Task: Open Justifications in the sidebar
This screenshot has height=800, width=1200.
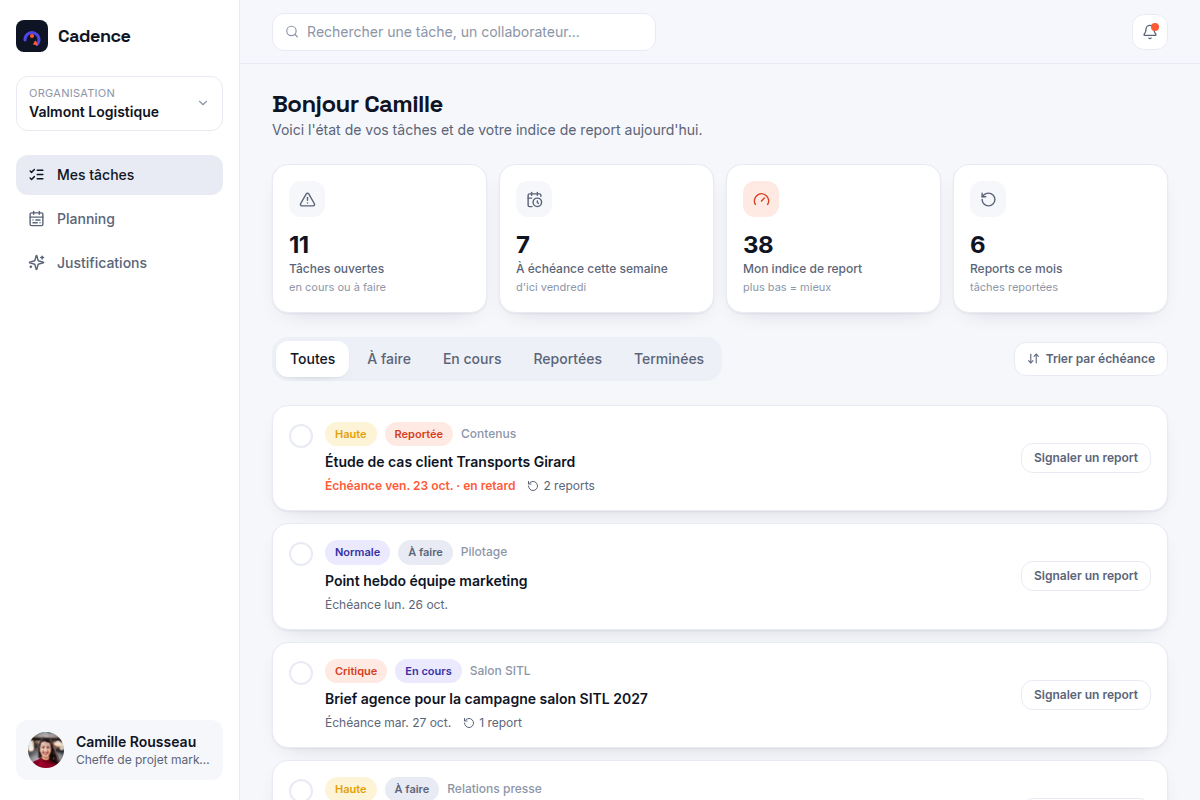Action: 119,263
